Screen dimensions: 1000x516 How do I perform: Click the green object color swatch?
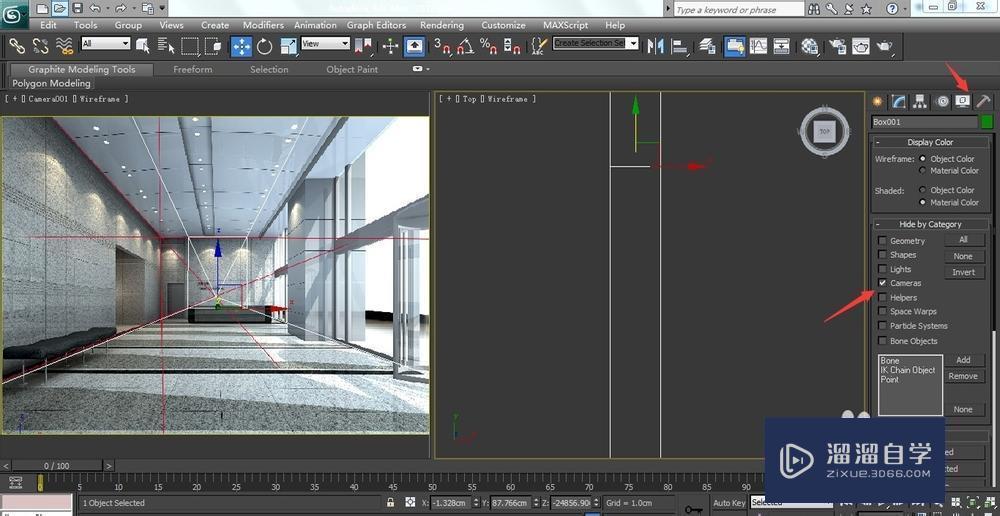[x=987, y=121]
